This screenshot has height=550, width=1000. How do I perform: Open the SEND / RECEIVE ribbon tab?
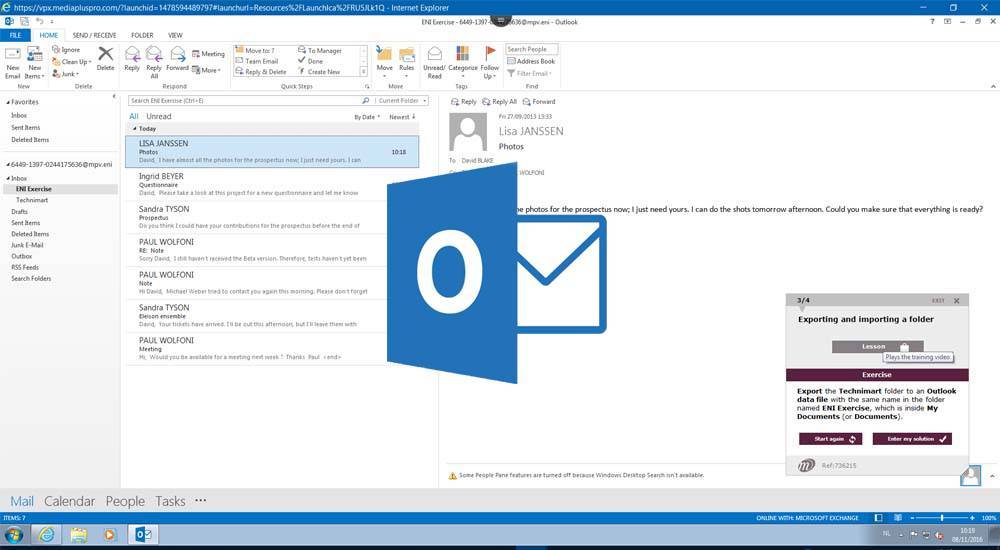(x=94, y=35)
